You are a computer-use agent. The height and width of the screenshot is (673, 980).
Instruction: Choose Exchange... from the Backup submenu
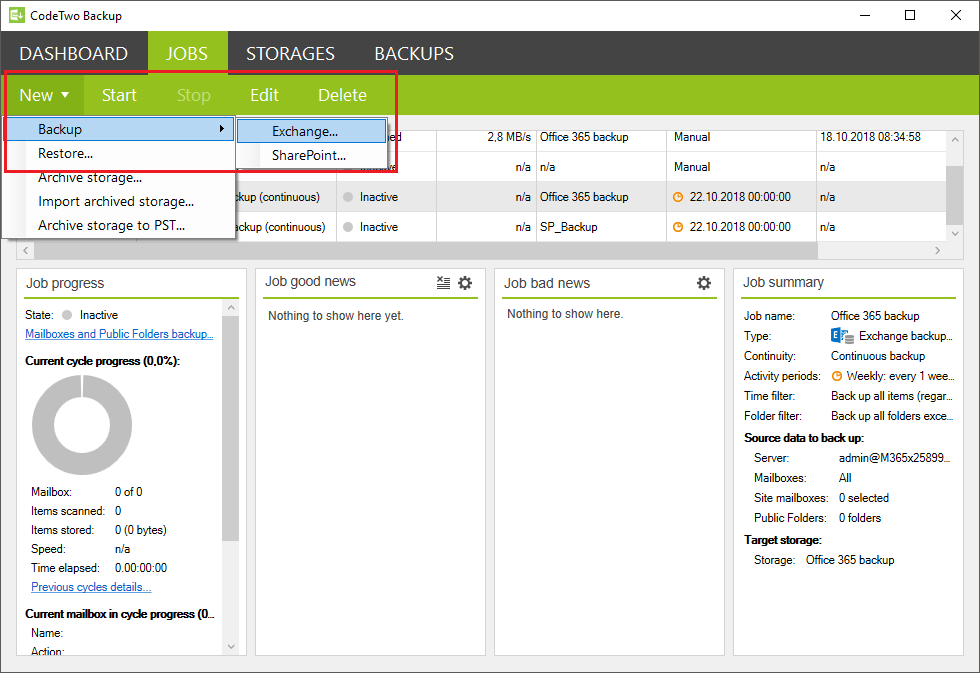pyautogui.click(x=312, y=131)
